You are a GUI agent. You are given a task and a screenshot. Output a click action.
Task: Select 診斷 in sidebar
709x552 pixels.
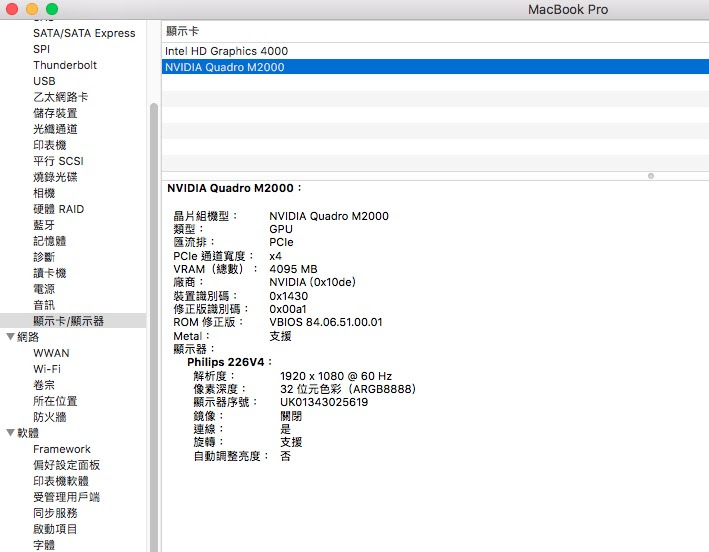click(44, 257)
